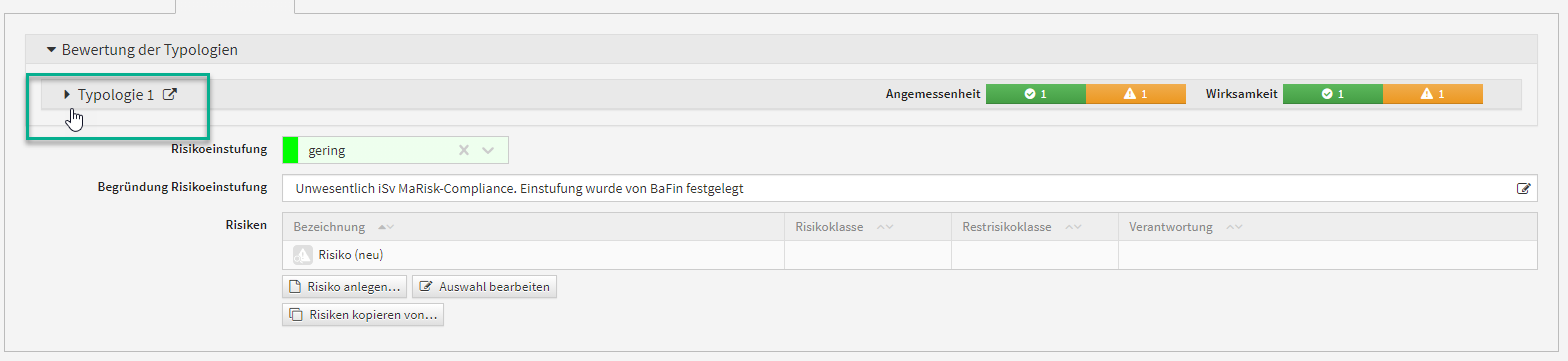Open Typologie 1 external link icon
1568x361 pixels.
tap(170, 95)
